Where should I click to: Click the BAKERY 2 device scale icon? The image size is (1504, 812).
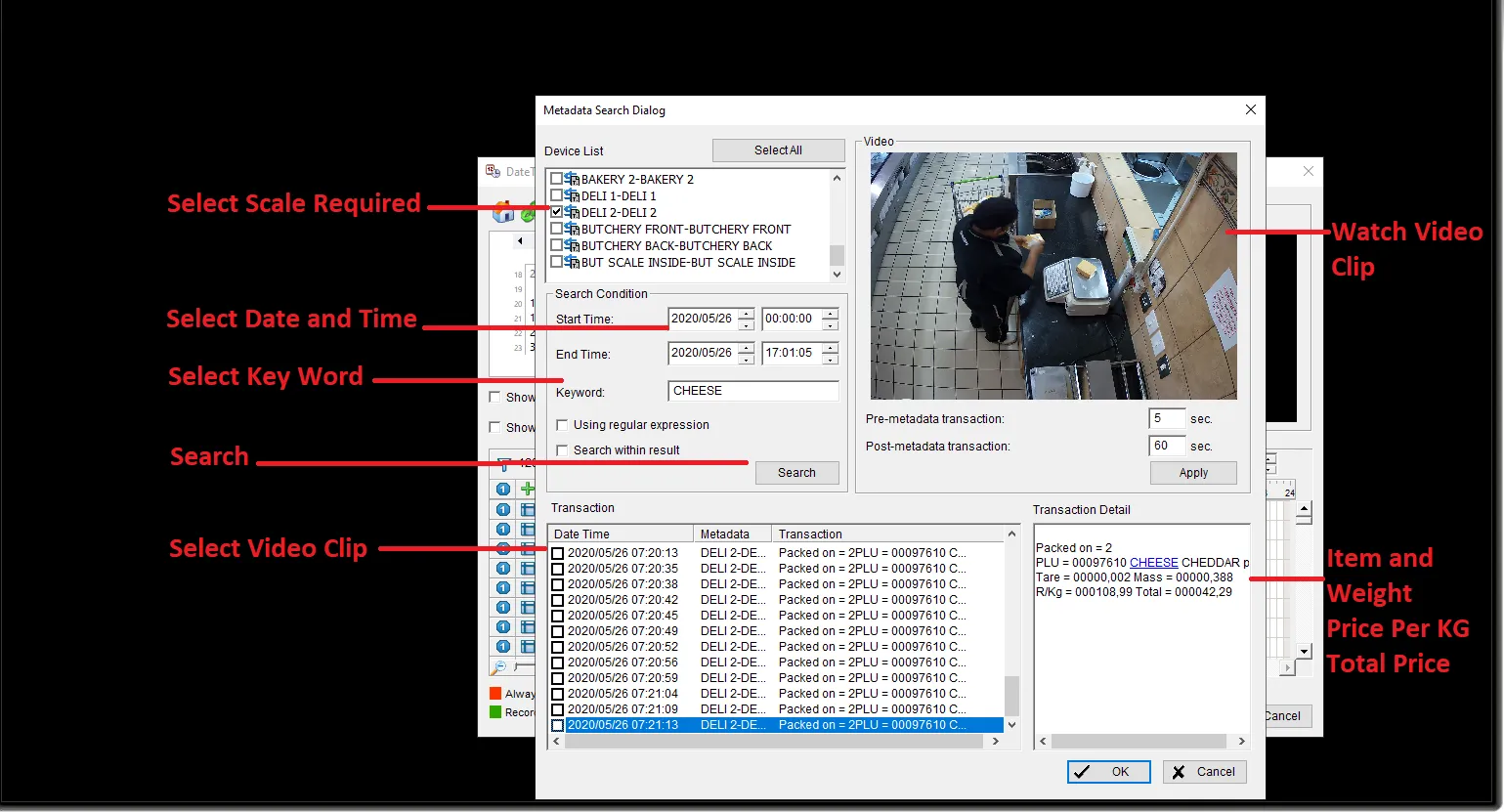point(572,179)
